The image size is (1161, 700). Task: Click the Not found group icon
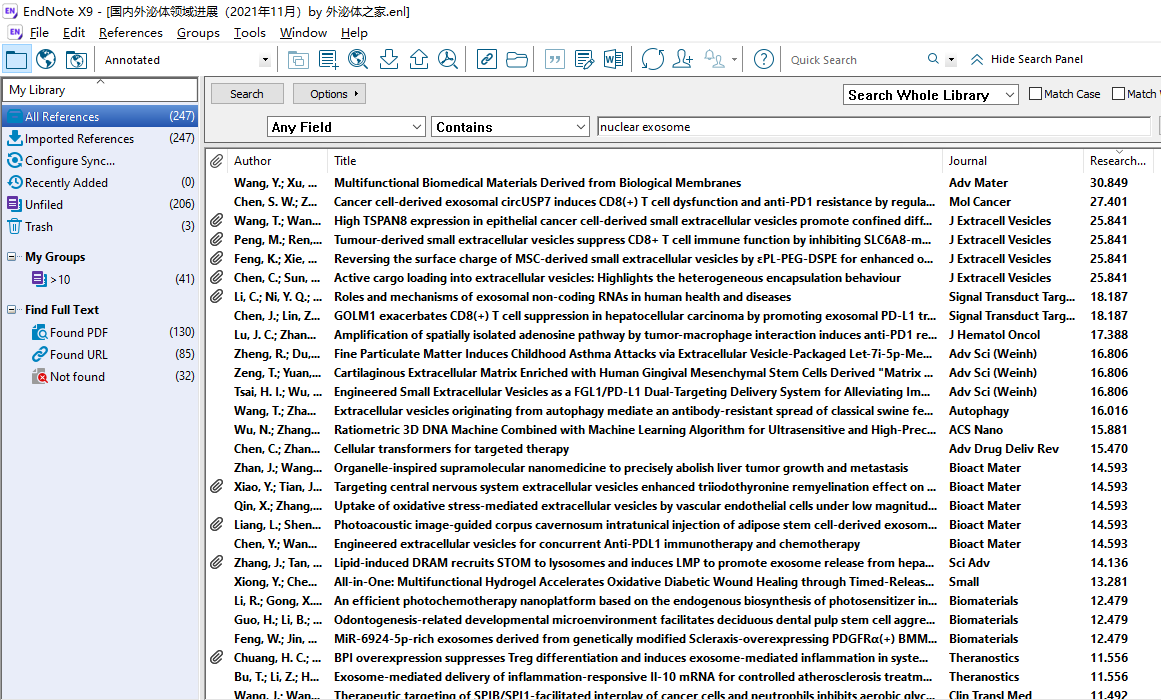pyautogui.click(x=40, y=376)
